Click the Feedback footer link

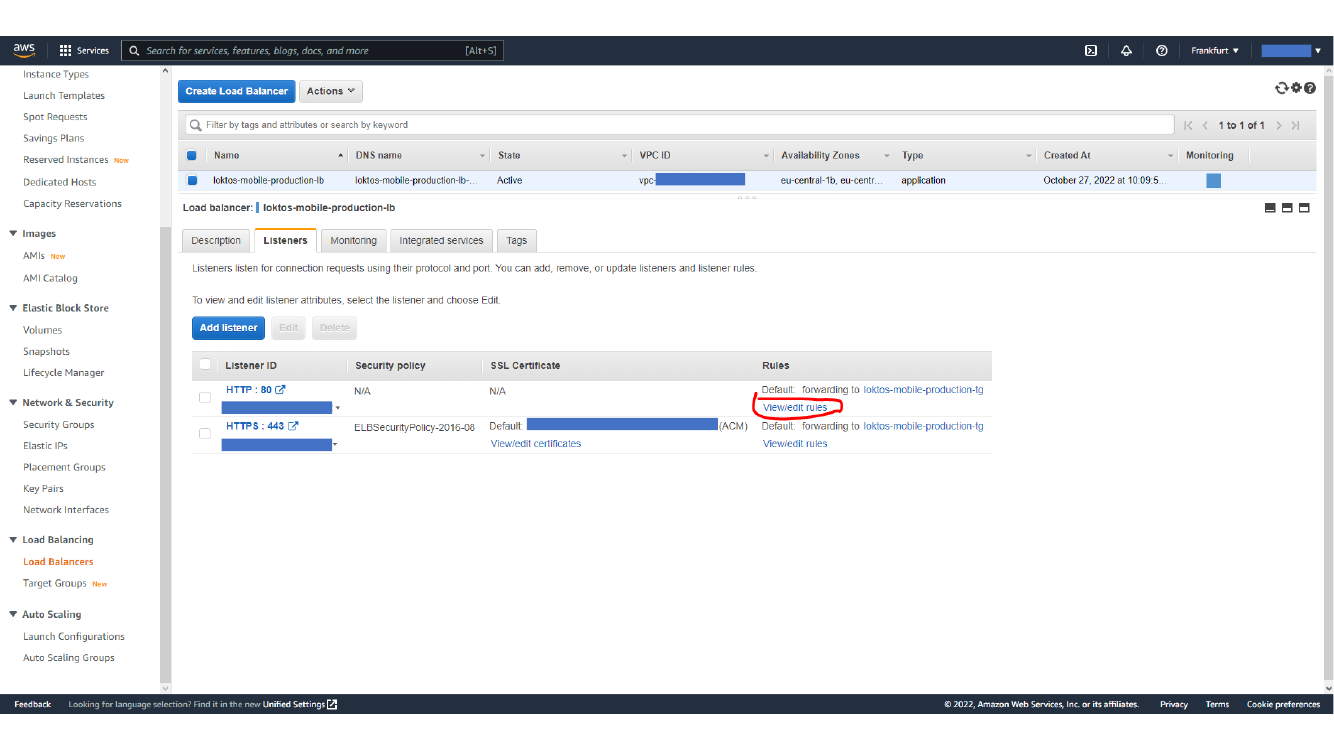point(33,705)
